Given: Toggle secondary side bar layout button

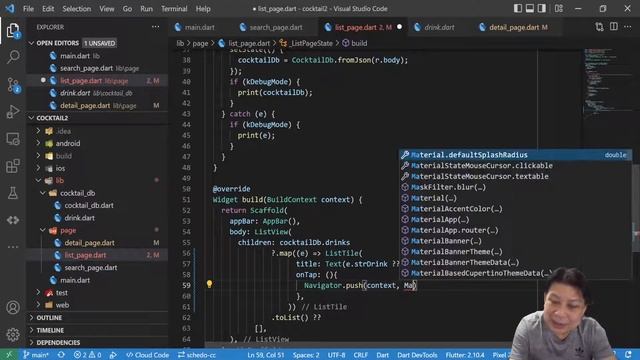Looking at the screenshot, I should pos(542,9).
